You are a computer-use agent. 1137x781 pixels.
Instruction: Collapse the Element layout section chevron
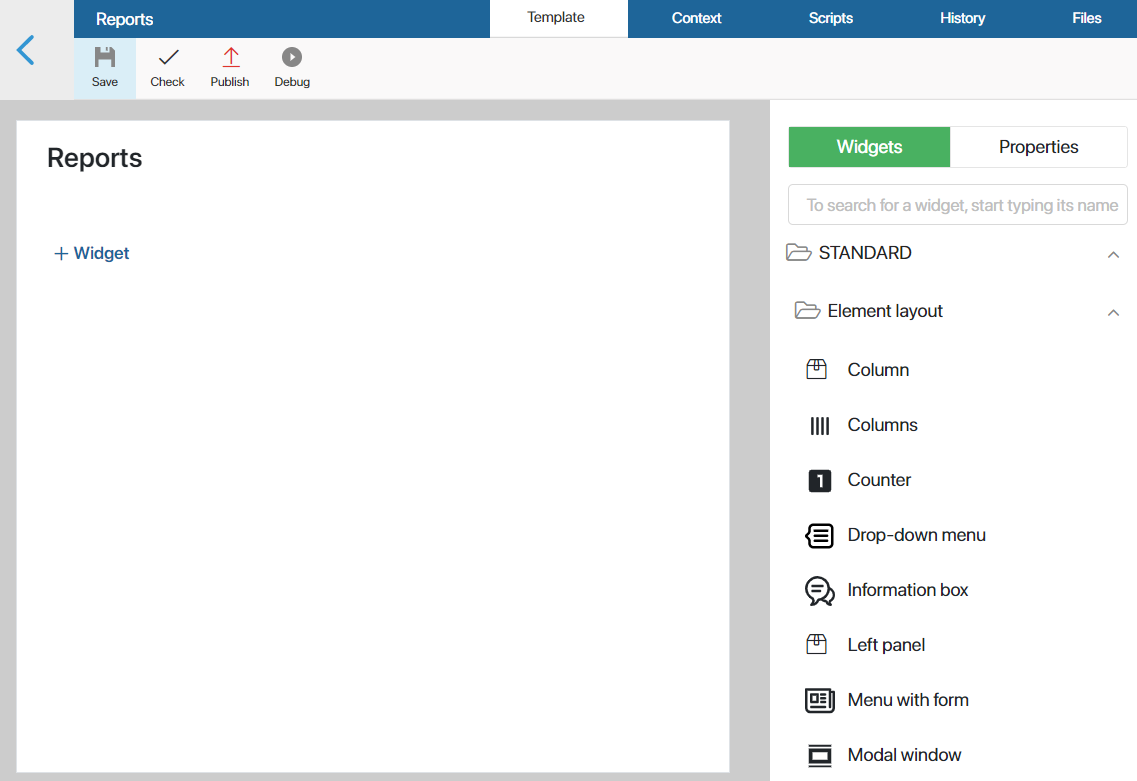(x=1113, y=313)
